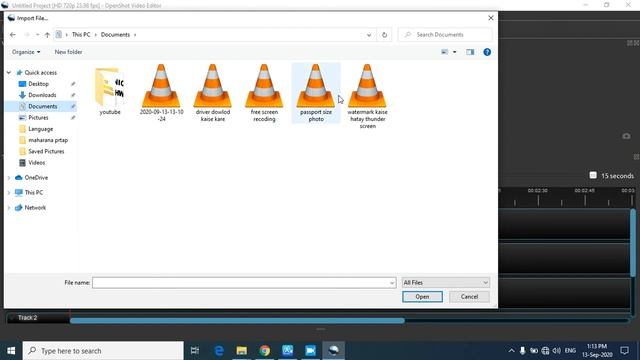
Task: Open the Windows Start menu
Action: click(11, 351)
